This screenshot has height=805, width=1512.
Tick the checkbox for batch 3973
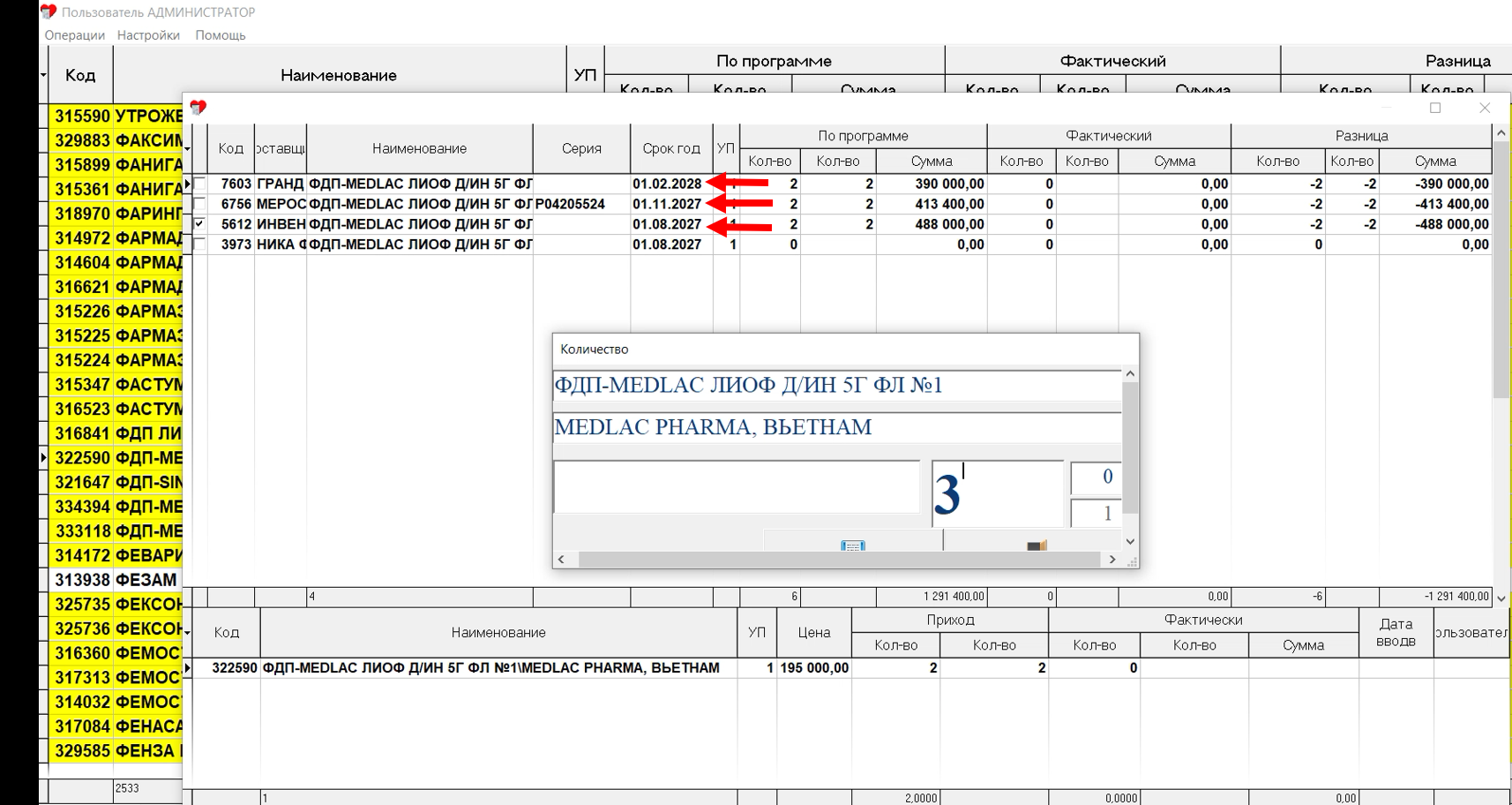pyautogui.click(x=200, y=245)
